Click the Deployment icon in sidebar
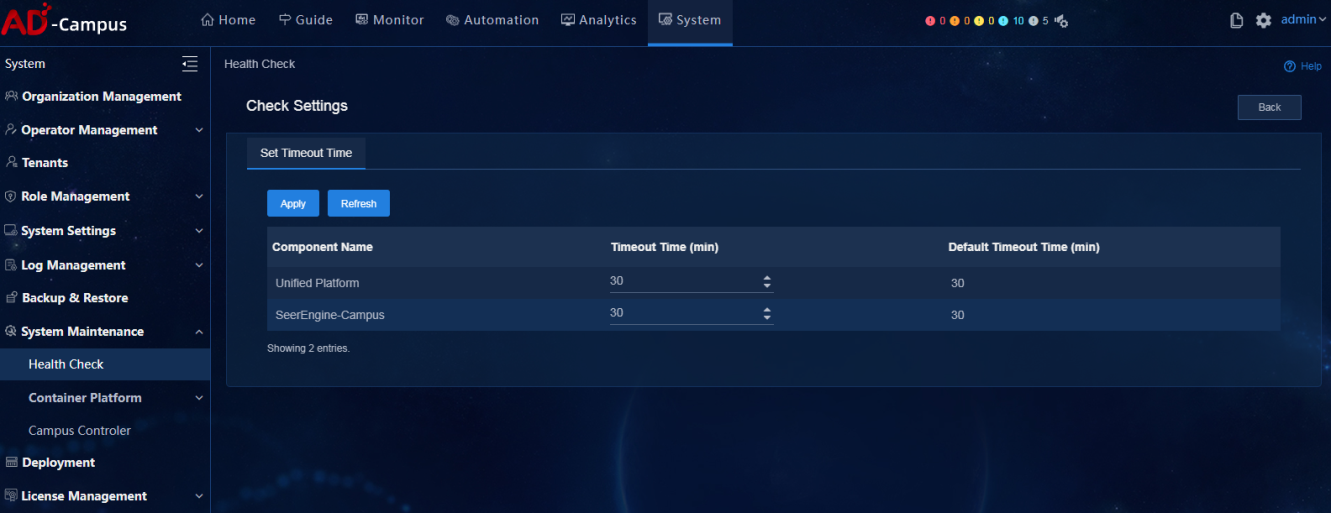The image size is (1331, 513). point(12,462)
